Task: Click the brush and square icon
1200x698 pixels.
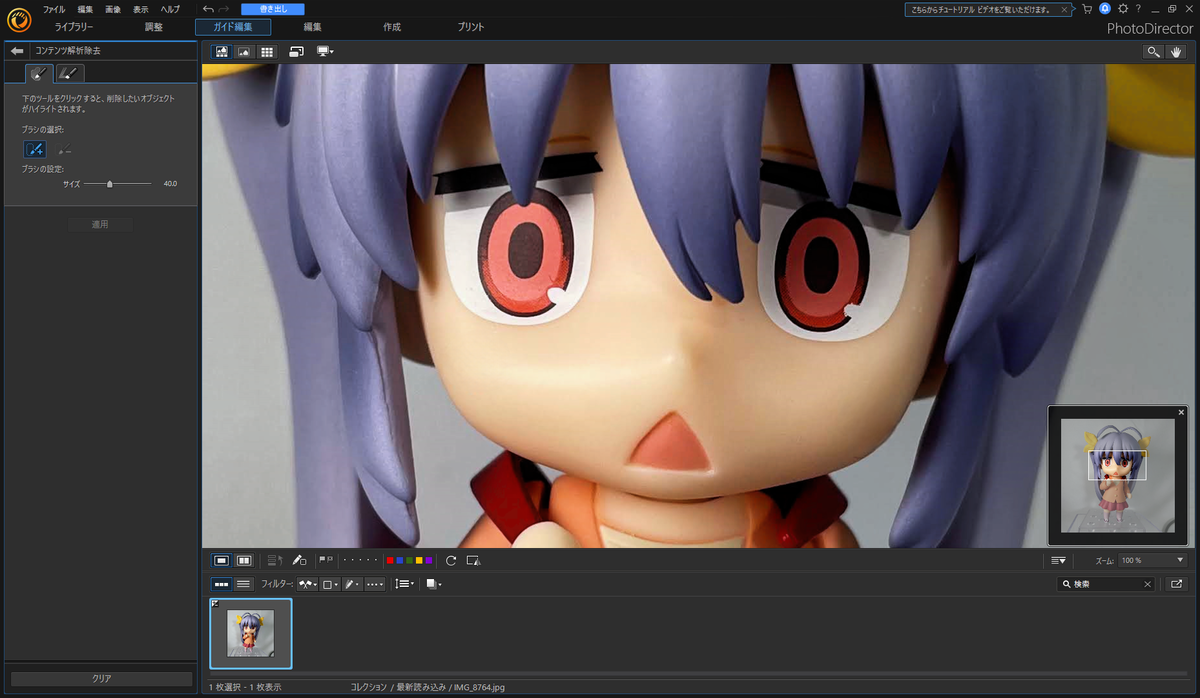Action: click(299, 560)
